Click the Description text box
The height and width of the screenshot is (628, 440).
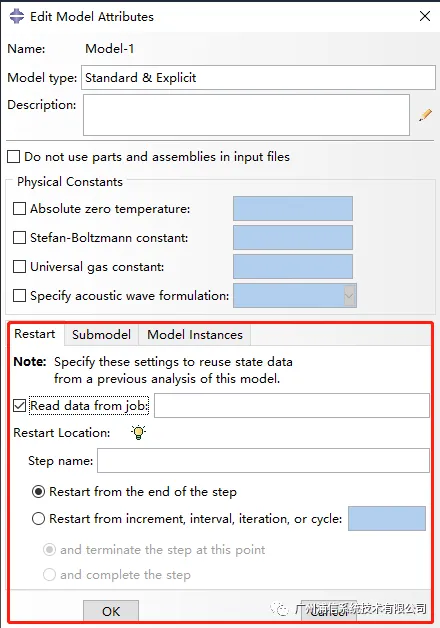pos(246,115)
